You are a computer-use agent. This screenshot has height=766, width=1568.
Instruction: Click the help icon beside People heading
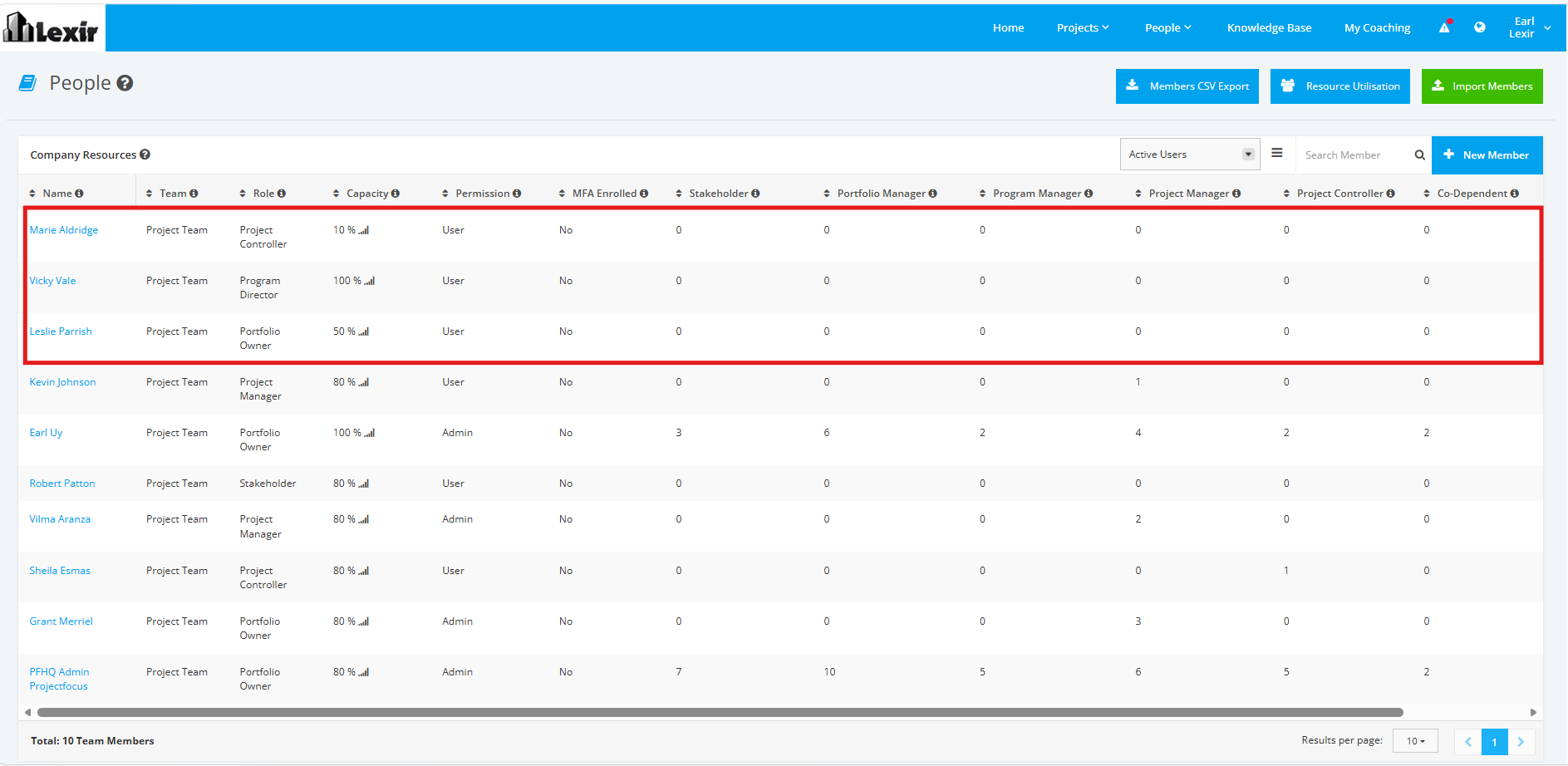pos(125,83)
